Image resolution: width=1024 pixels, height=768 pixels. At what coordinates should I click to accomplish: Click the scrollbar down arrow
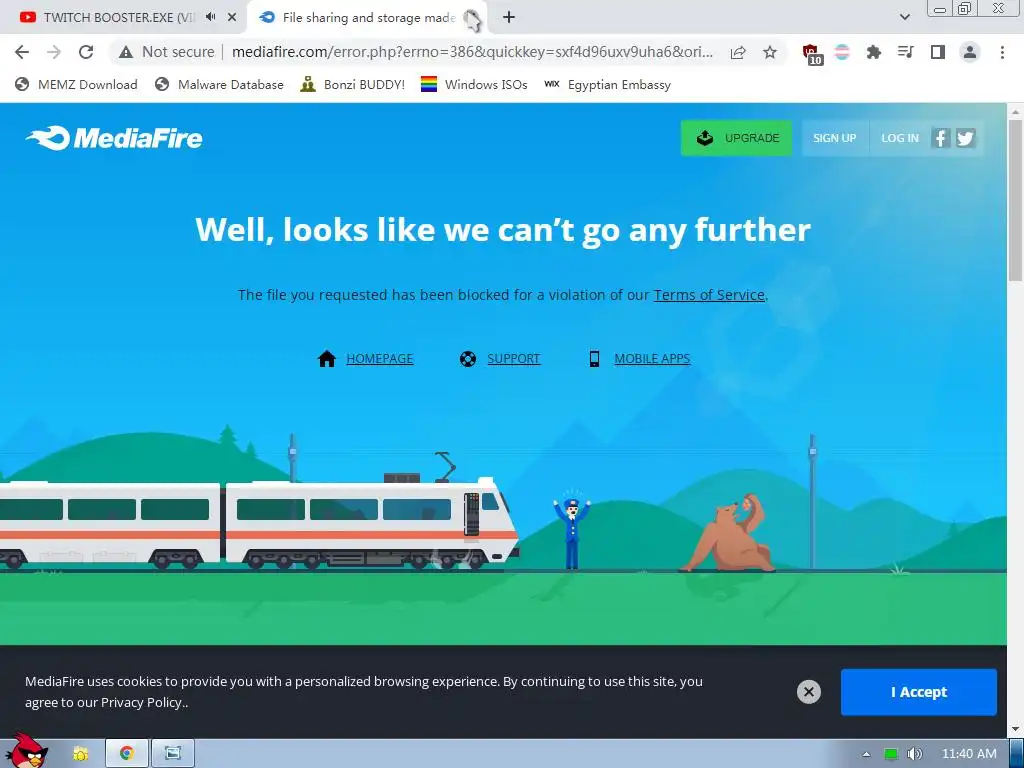click(x=1016, y=729)
